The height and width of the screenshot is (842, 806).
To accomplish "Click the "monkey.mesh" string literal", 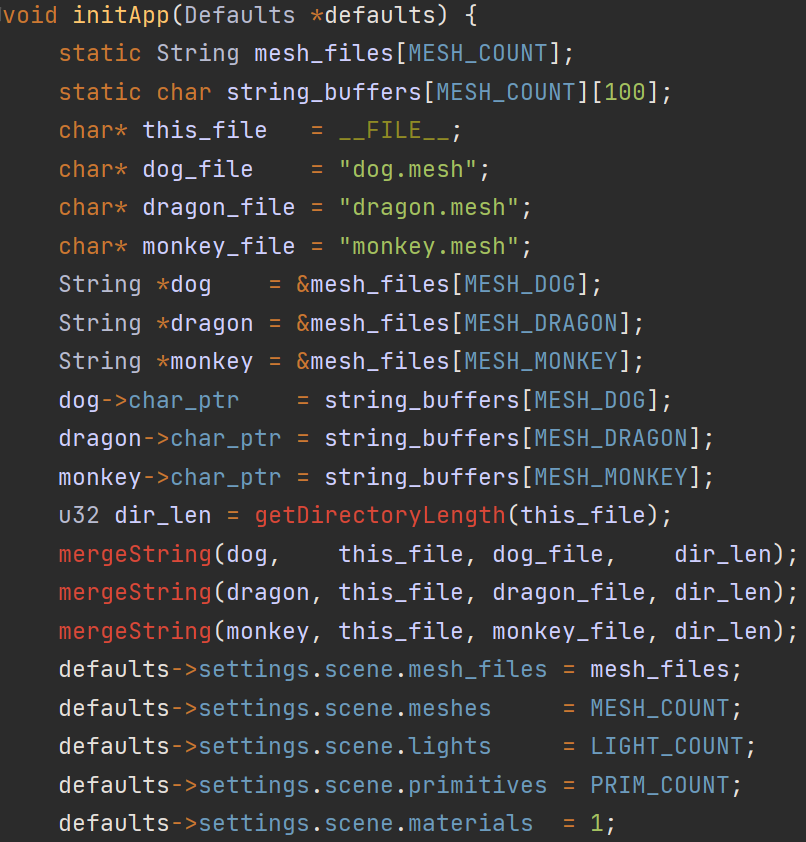I will coord(429,246).
